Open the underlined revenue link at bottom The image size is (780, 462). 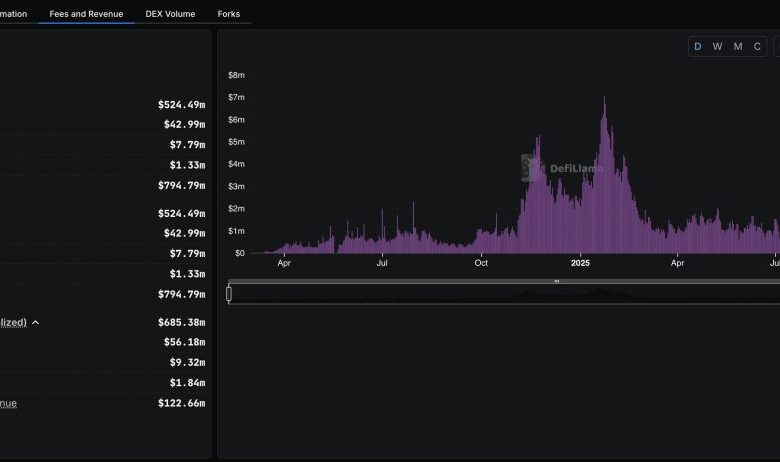(8, 403)
